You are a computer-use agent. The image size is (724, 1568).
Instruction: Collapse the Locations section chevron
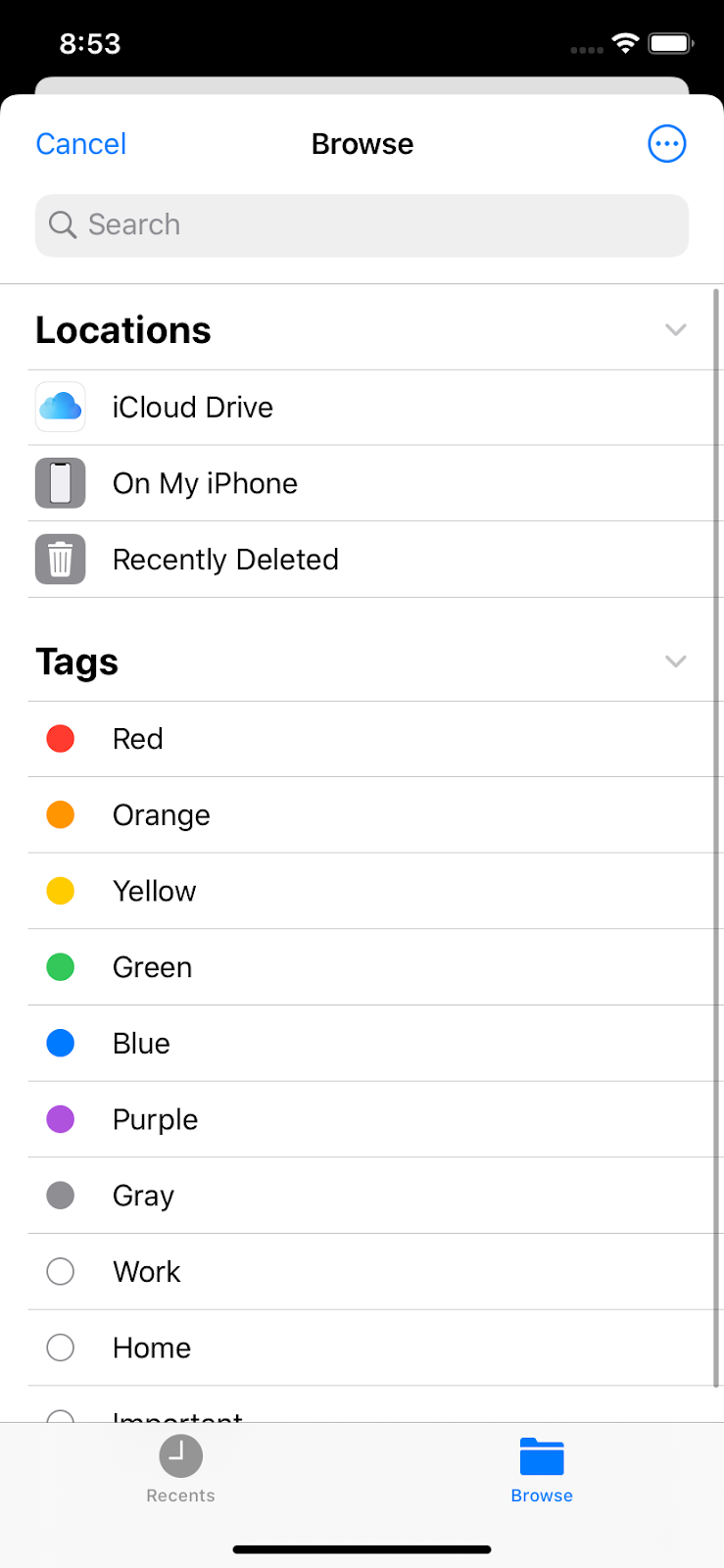click(675, 330)
